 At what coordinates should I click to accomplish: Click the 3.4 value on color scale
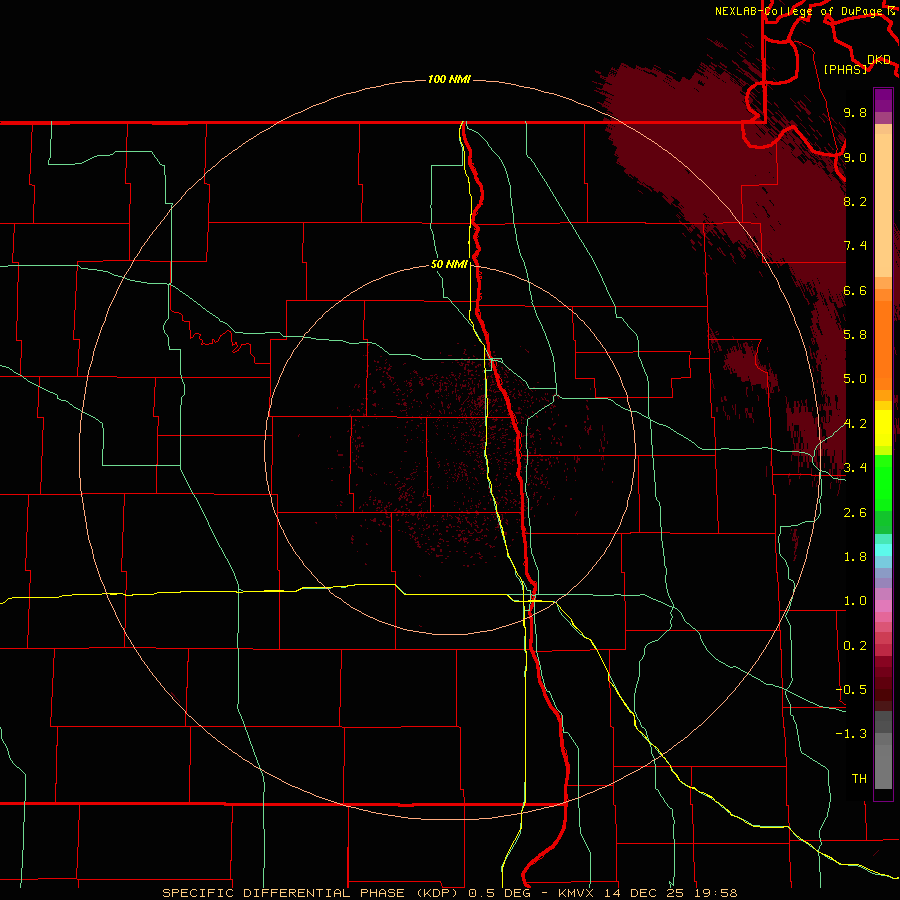(855, 468)
